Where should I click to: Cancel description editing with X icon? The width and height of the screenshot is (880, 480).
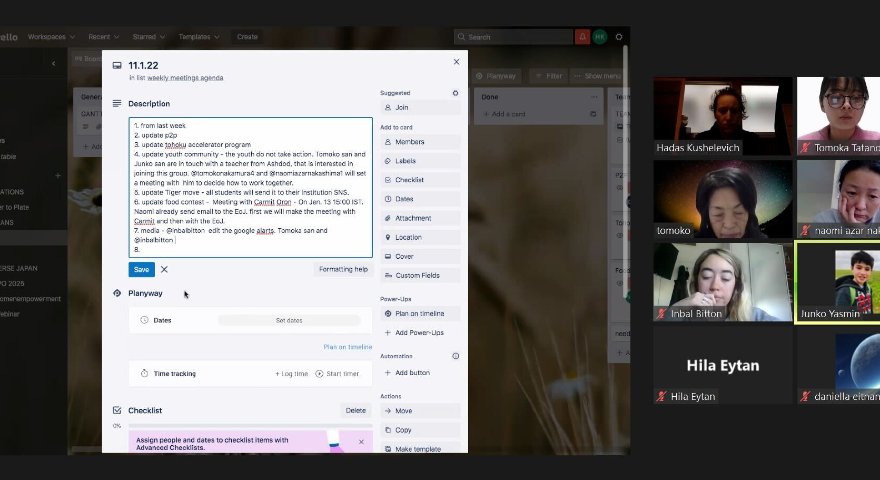pyautogui.click(x=164, y=269)
